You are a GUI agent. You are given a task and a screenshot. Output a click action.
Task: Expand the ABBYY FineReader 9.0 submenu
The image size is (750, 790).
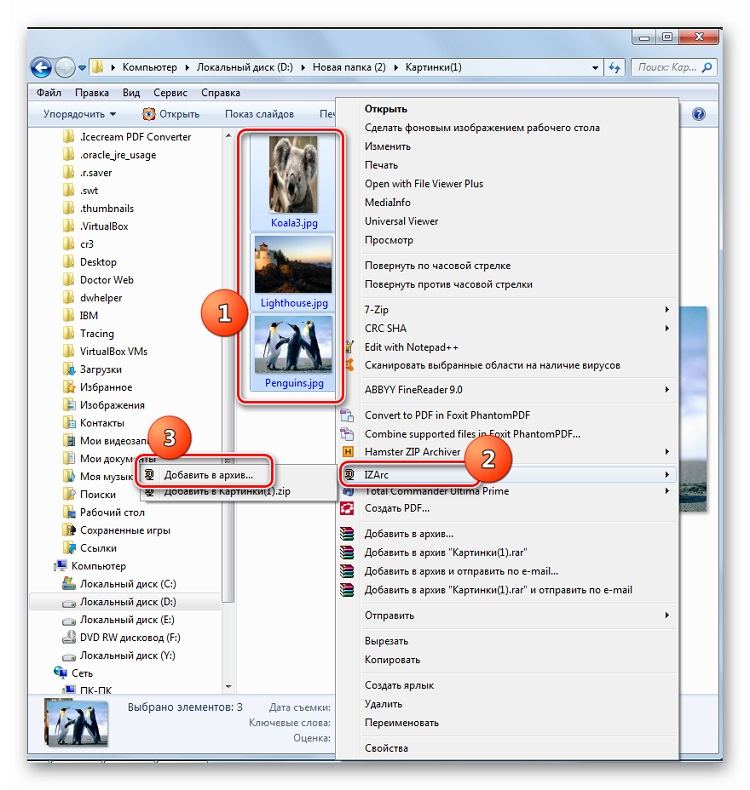[x=666, y=389]
